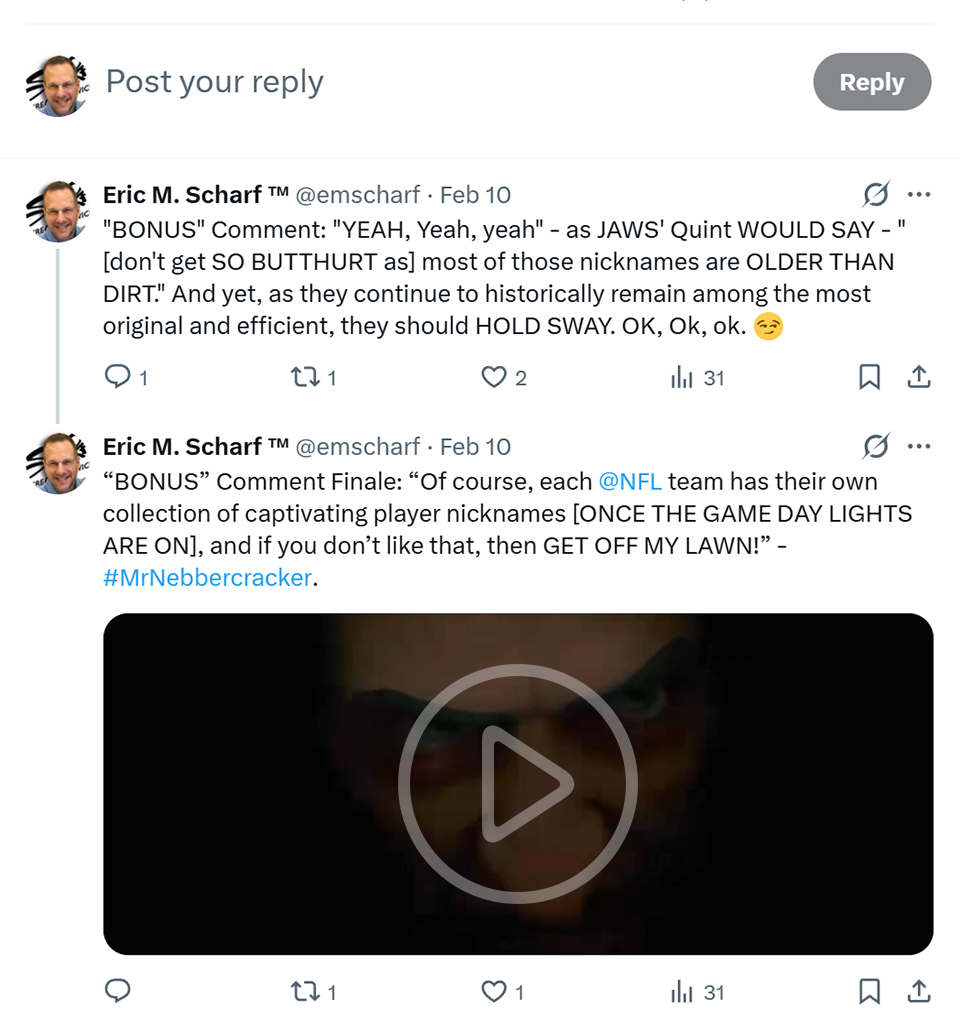
Task: Play the embedded video
Action: pyautogui.click(x=517, y=783)
